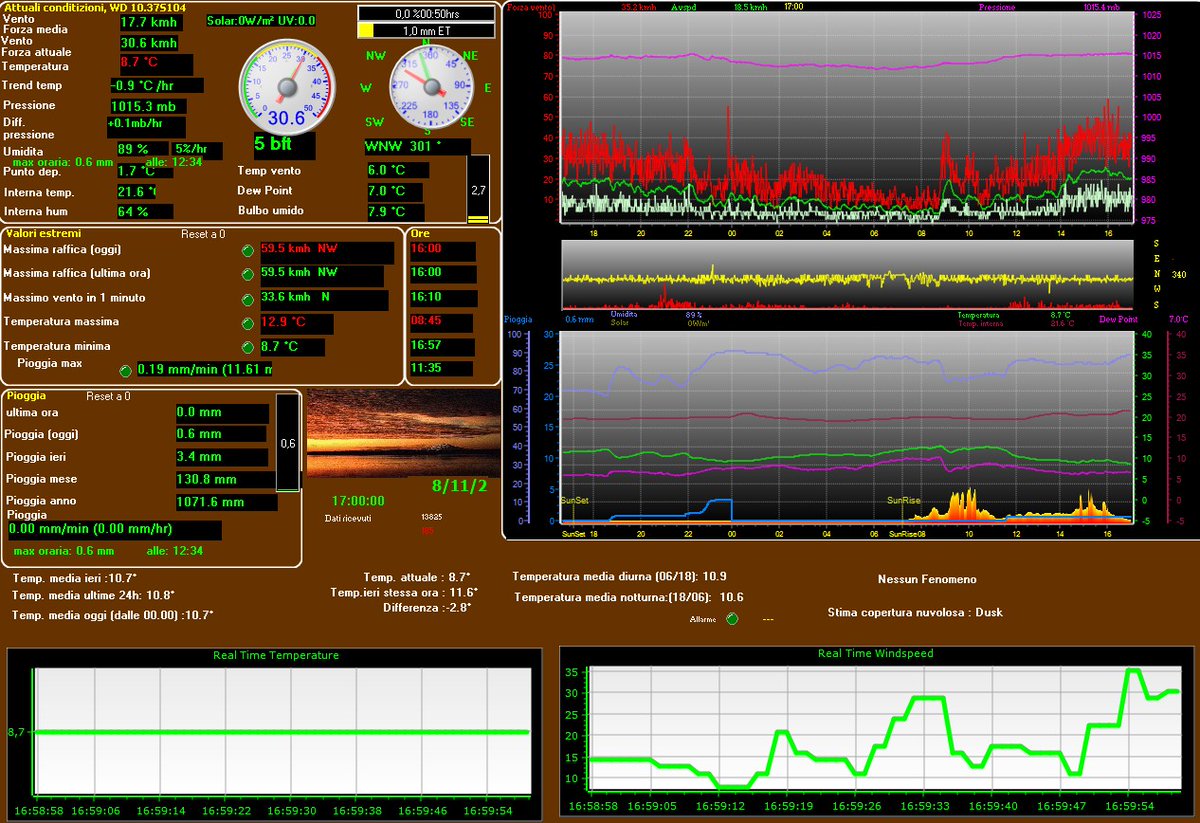
Task: Click the green LED beside Temperatura minima
Action: tap(248, 347)
